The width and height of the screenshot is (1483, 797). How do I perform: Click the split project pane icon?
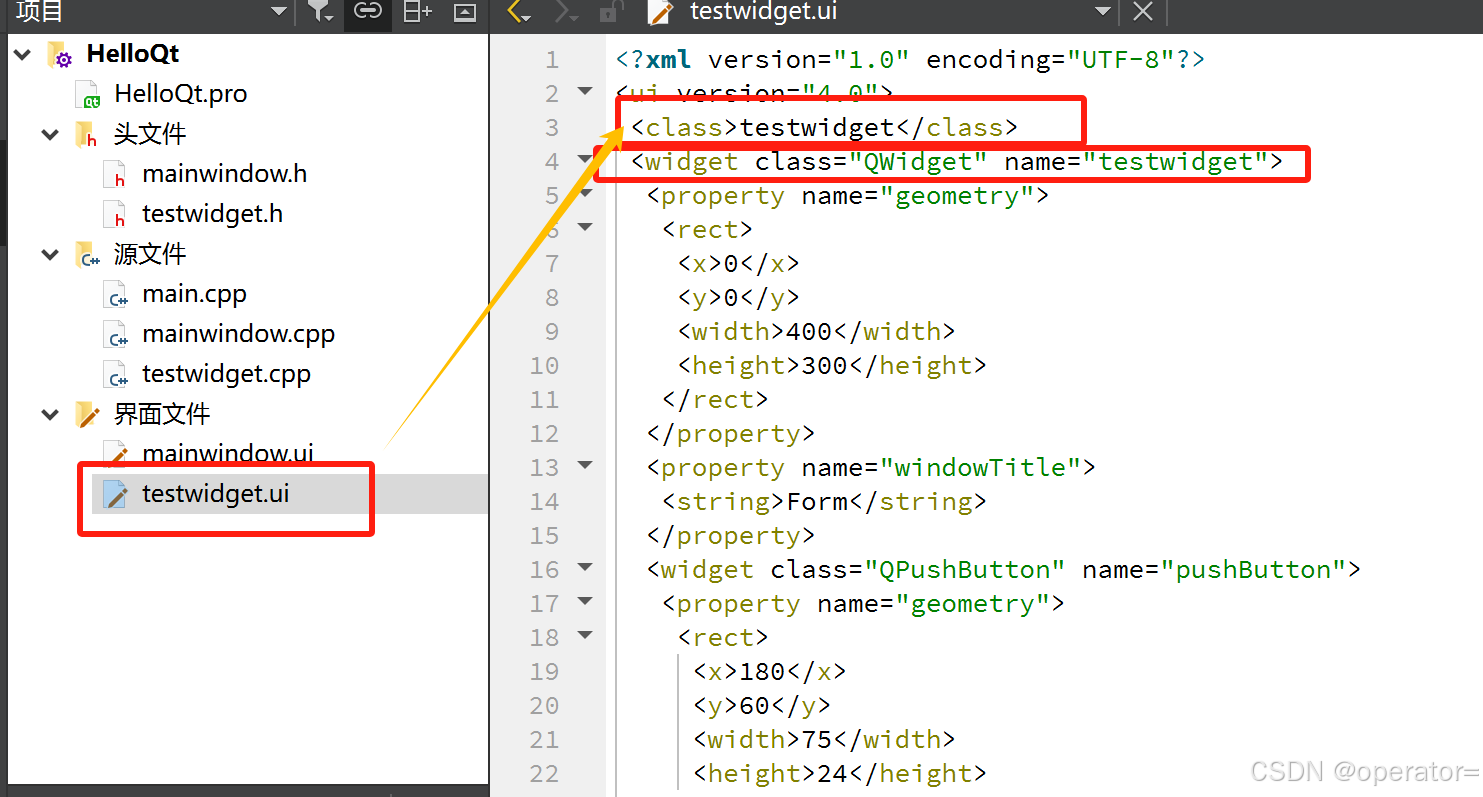[417, 12]
